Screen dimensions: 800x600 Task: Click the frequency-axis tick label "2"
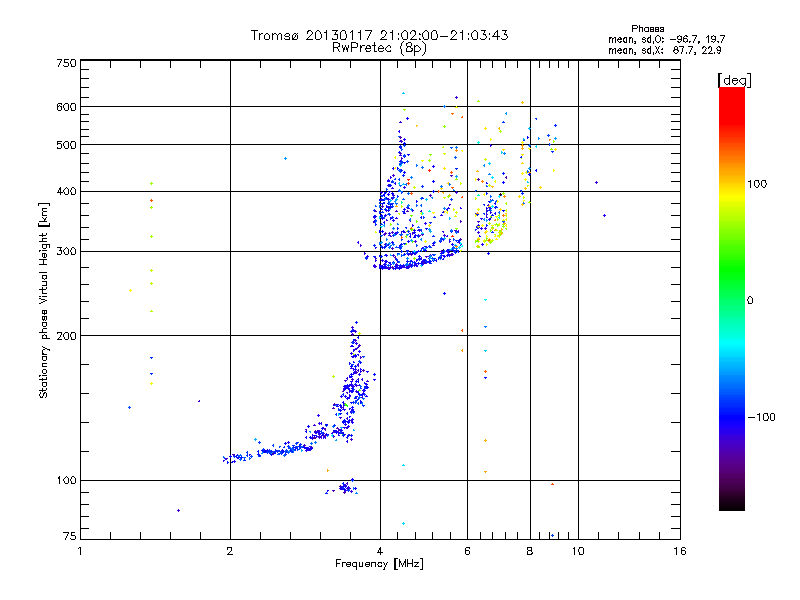[230, 551]
